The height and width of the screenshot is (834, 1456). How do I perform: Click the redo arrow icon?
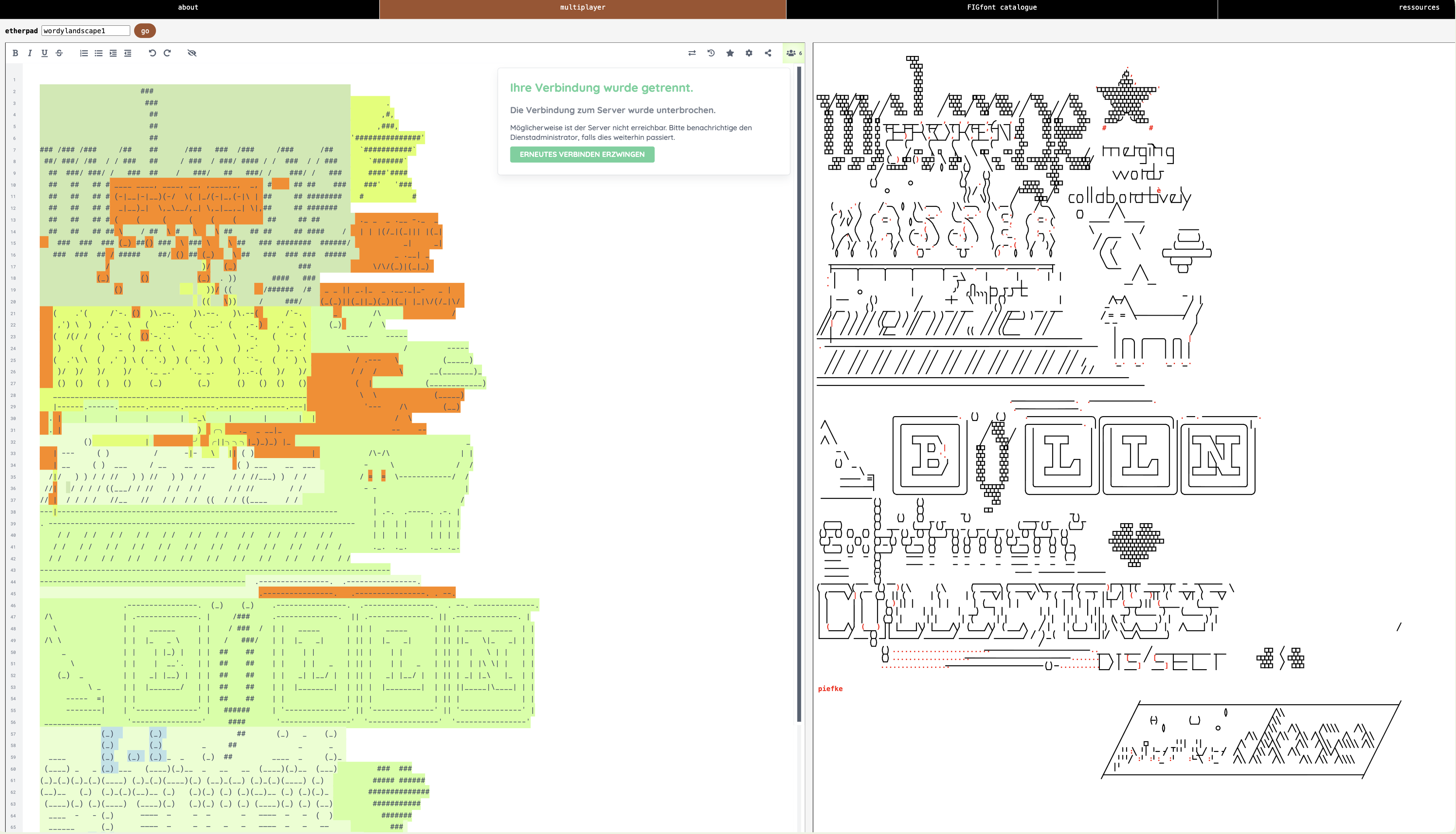(x=167, y=53)
